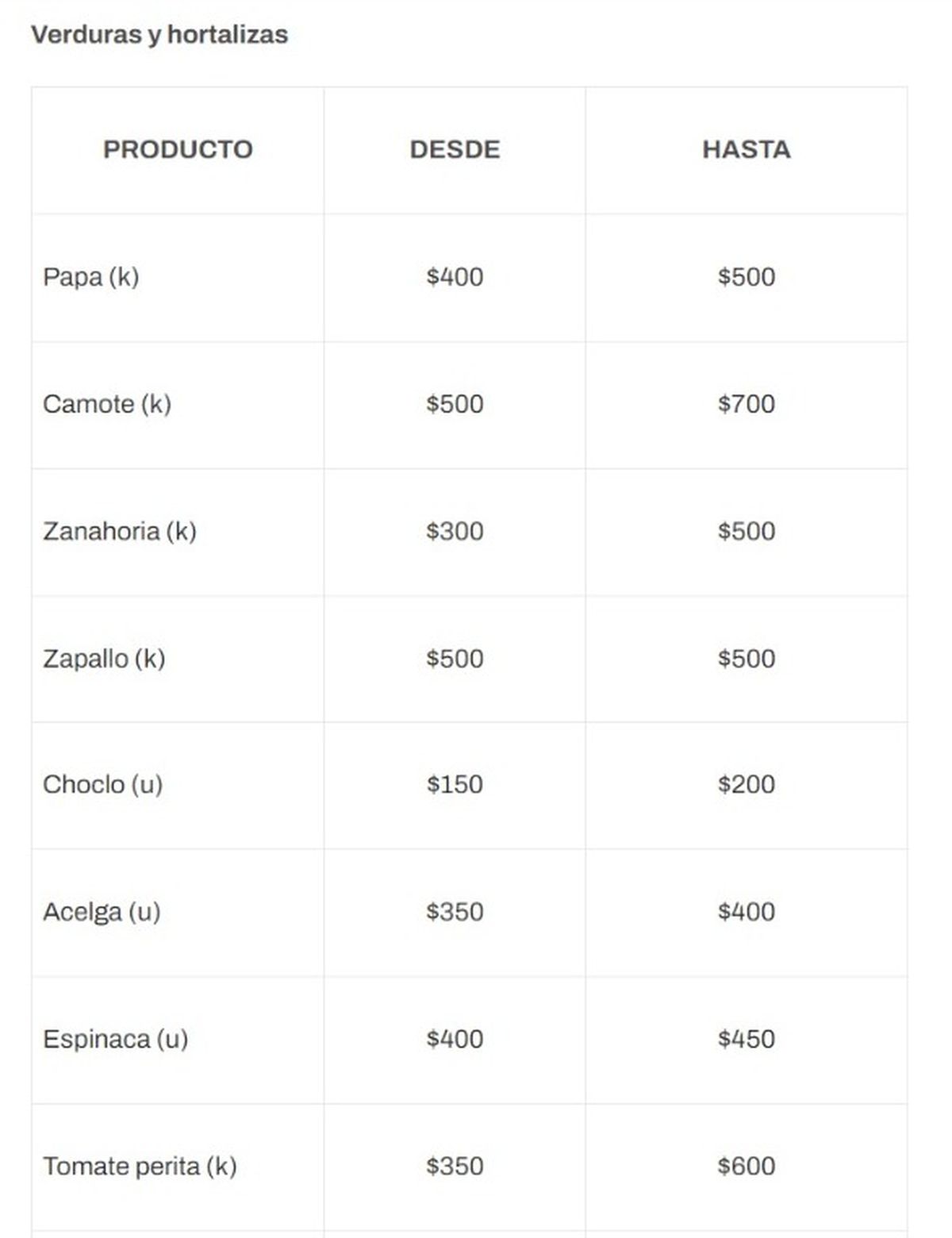
Task: Click the Camote (k) product name
Action: 107,404
